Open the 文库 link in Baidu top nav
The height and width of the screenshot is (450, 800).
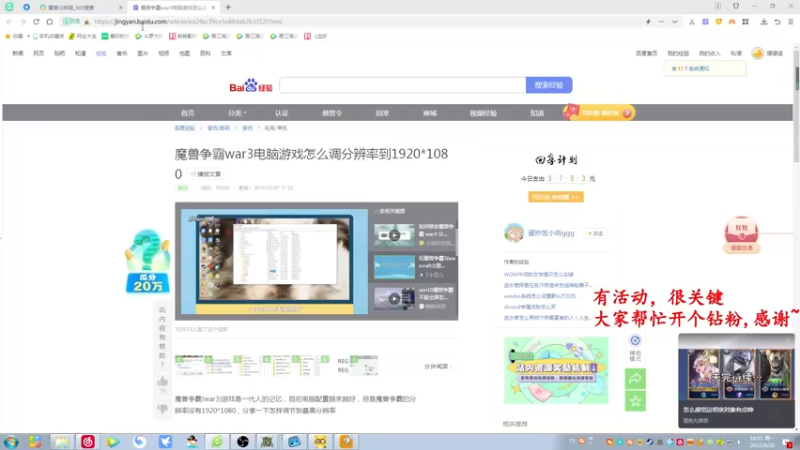tap(226, 53)
